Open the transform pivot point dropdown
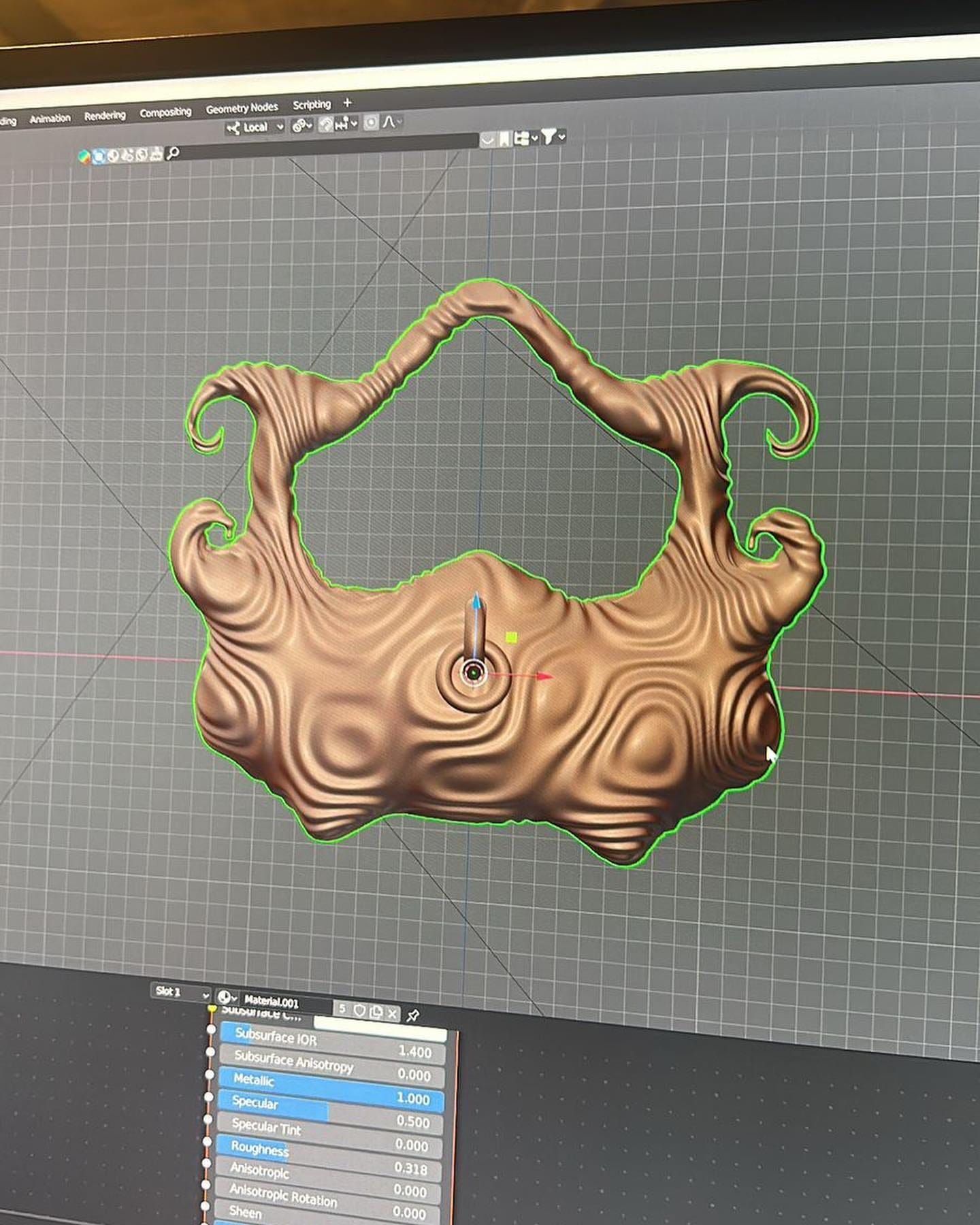This screenshot has width=980, height=1225. pos(301,126)
